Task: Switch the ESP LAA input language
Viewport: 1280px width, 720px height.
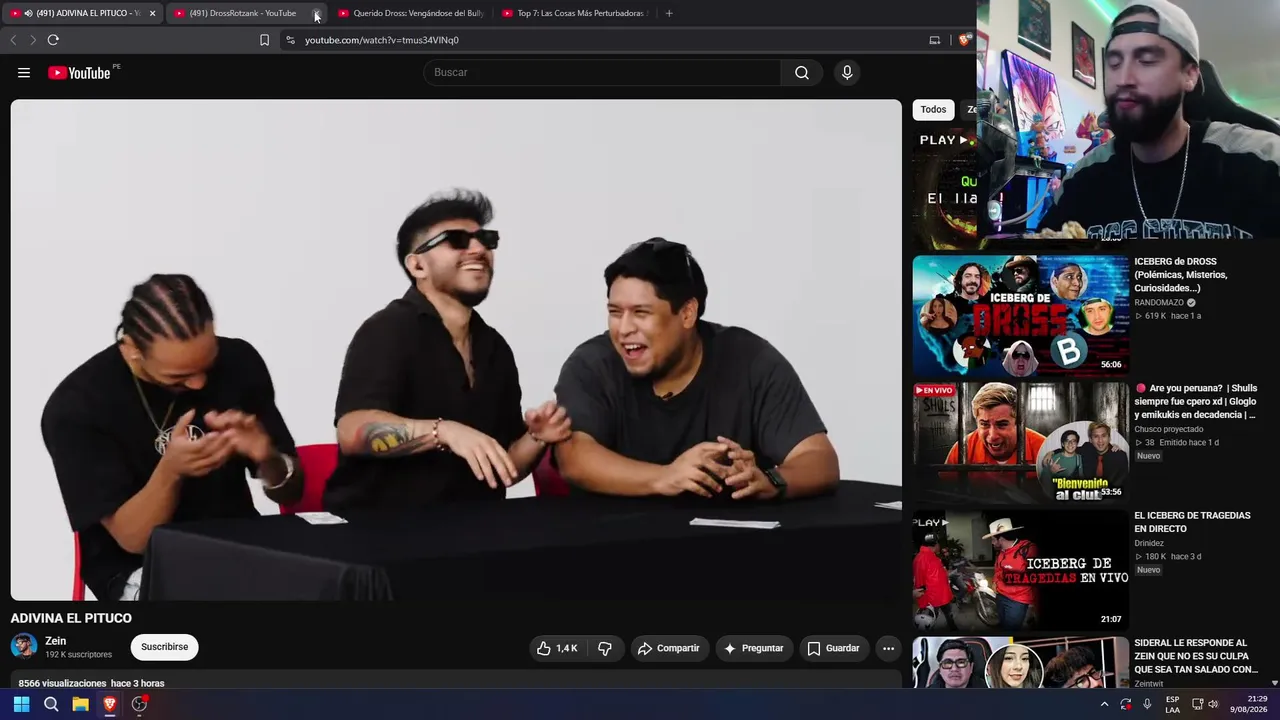Action: [x=1173, y=704]
